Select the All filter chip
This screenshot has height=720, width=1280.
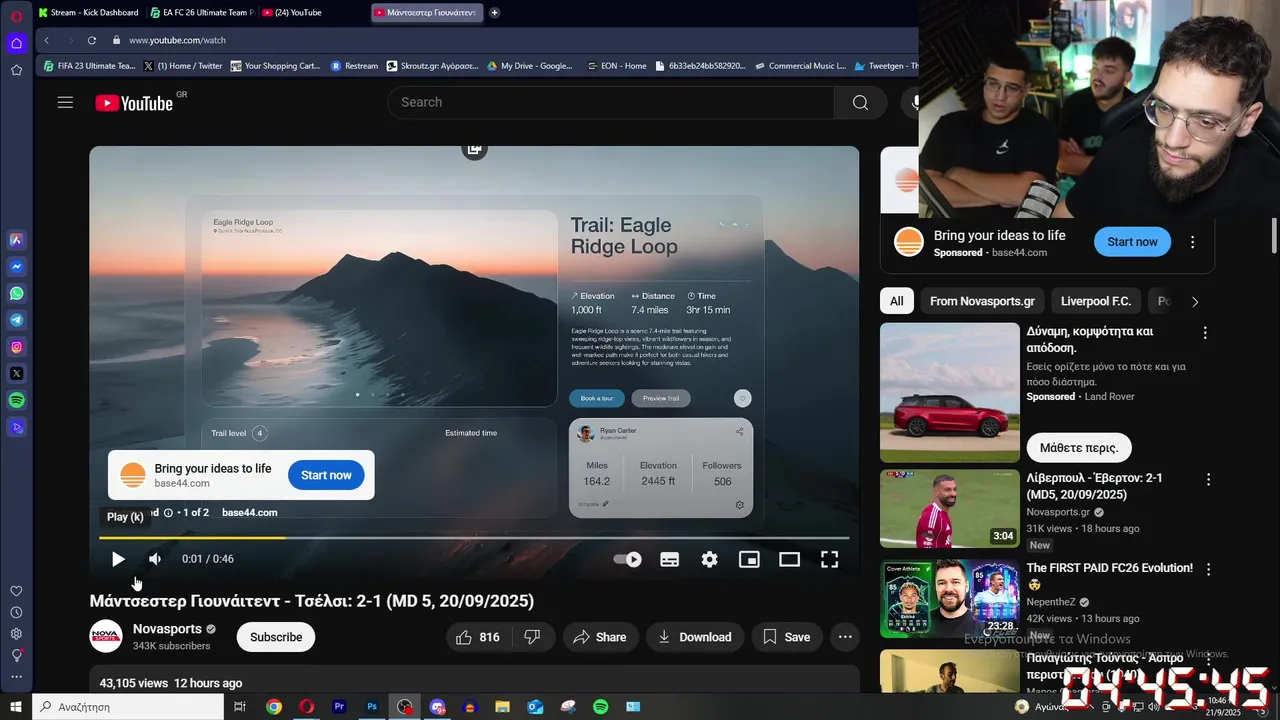click(x=897, y=301)
